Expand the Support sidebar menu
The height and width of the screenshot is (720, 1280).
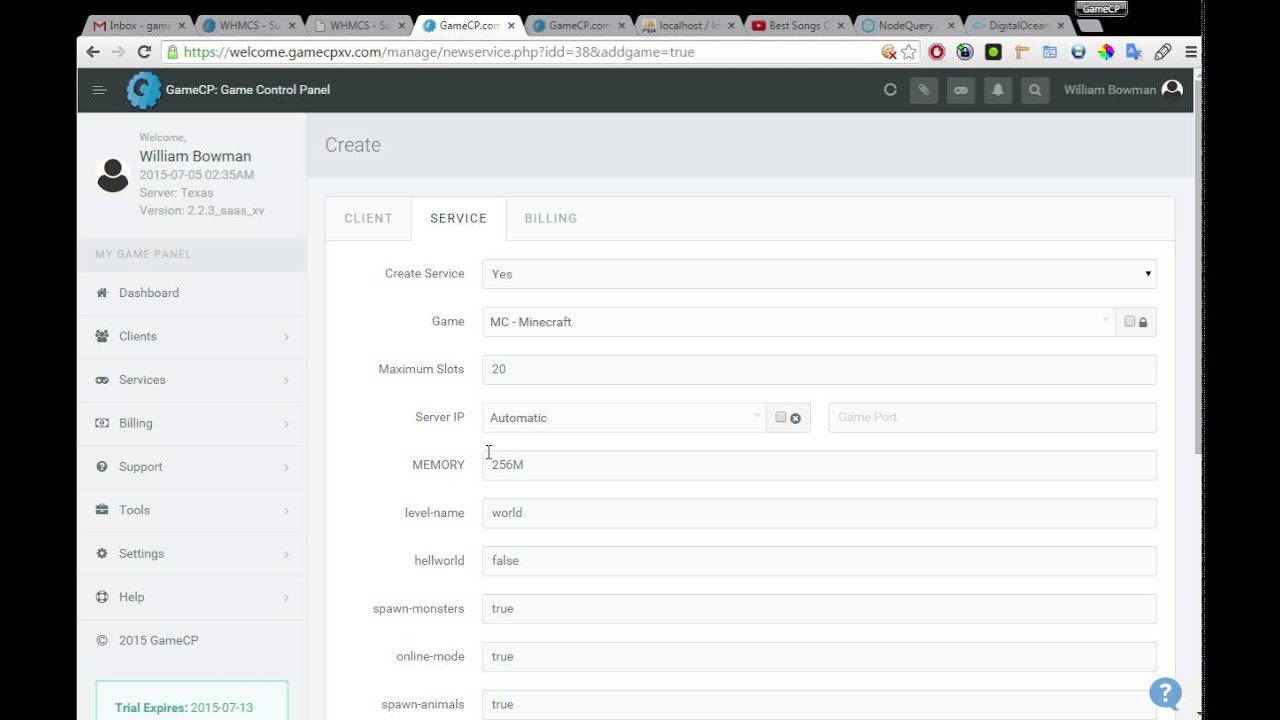[x=192, y=467]
